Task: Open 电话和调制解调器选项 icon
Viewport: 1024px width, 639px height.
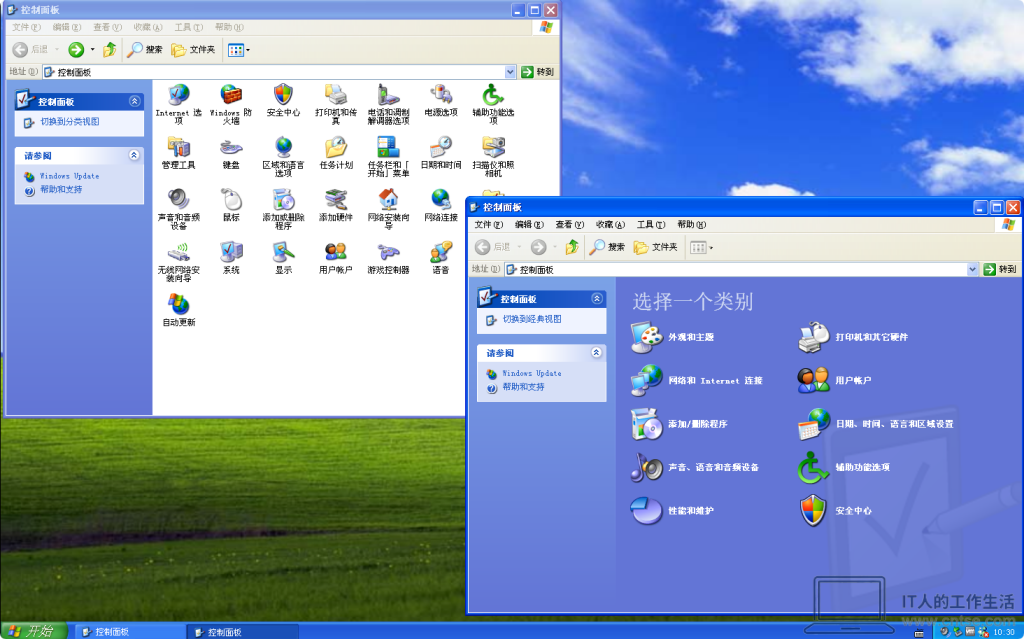Action: tap(389, 103)
